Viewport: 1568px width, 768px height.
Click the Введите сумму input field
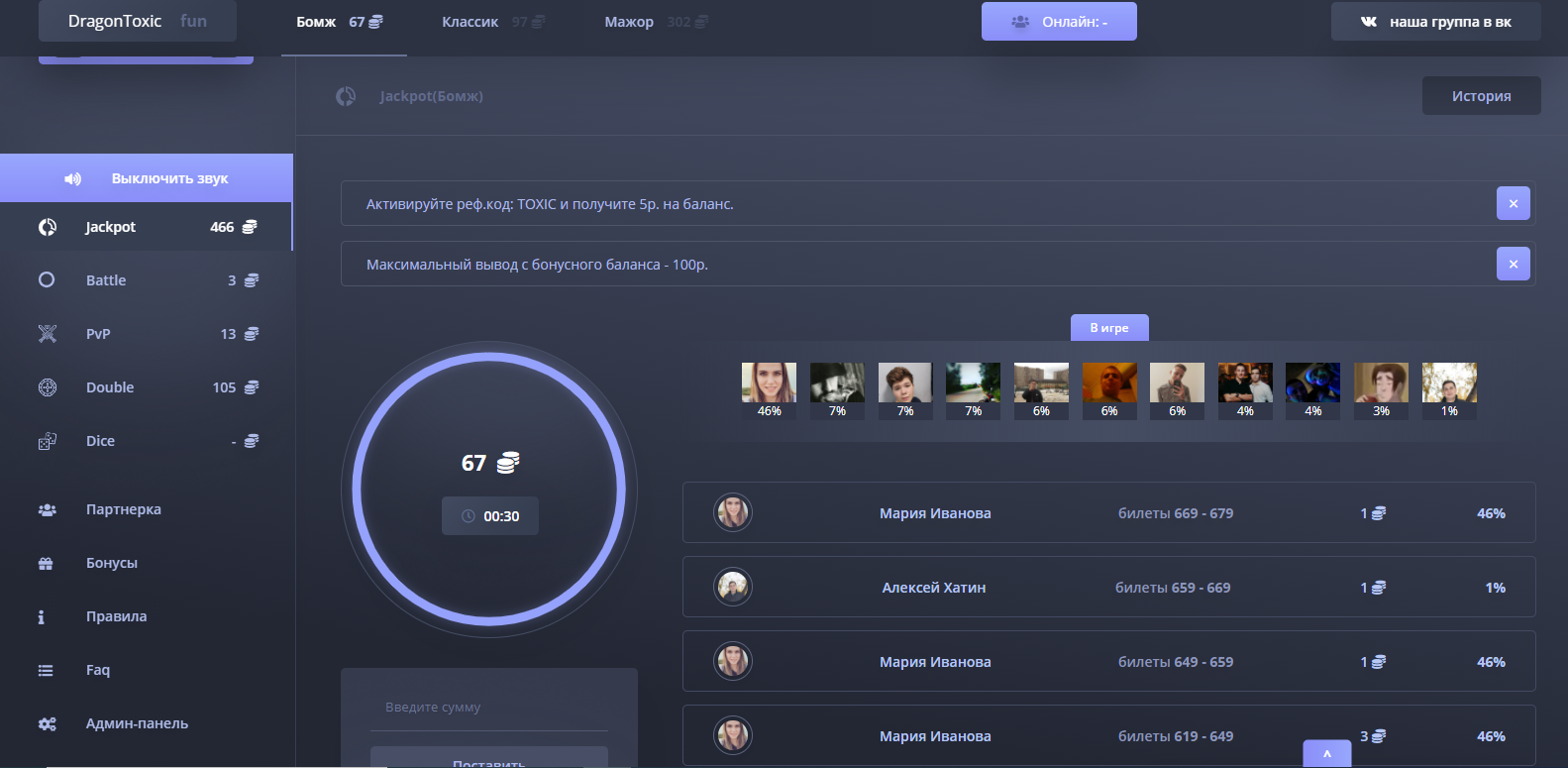click(489, 708)
